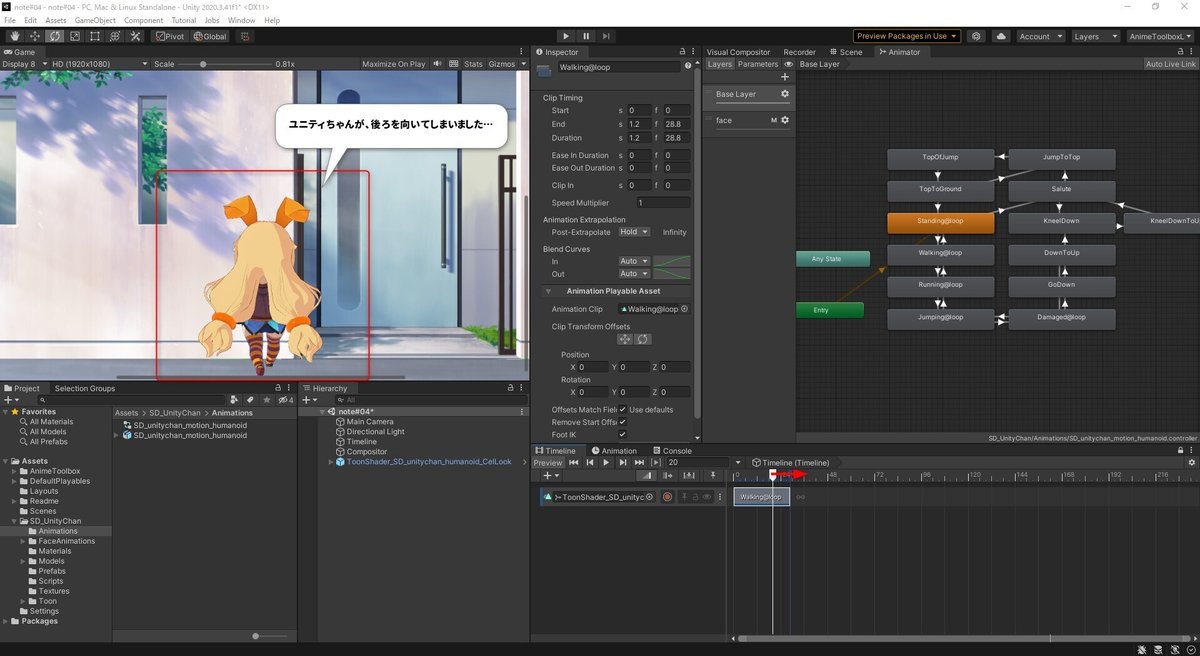The height and width of the screenshot is (656, 1200).
Task: Select the Hand tool in the toolbar
Action: pos(15,36)
